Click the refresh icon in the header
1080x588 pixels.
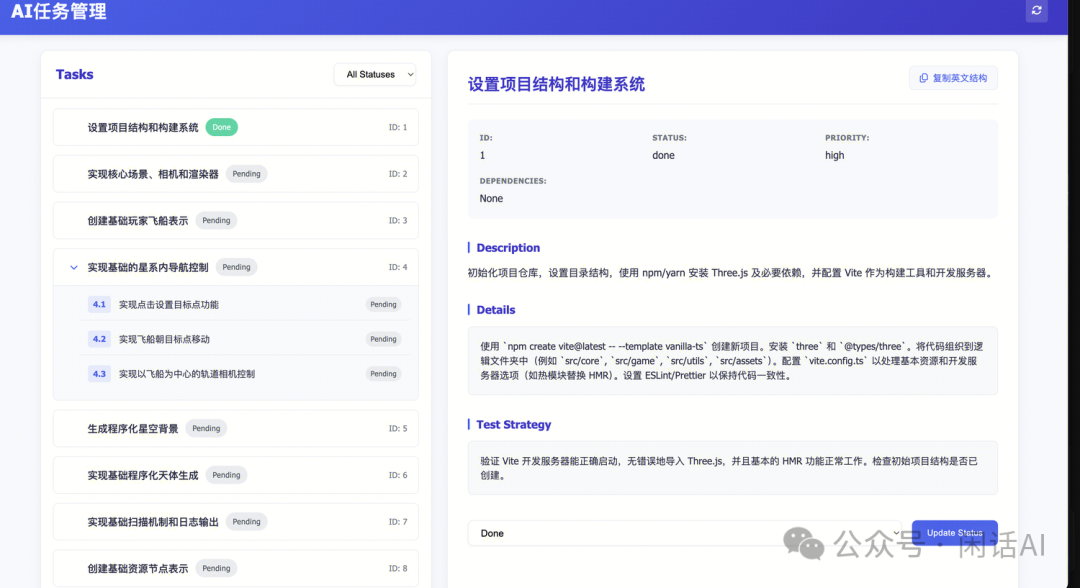1037,11
